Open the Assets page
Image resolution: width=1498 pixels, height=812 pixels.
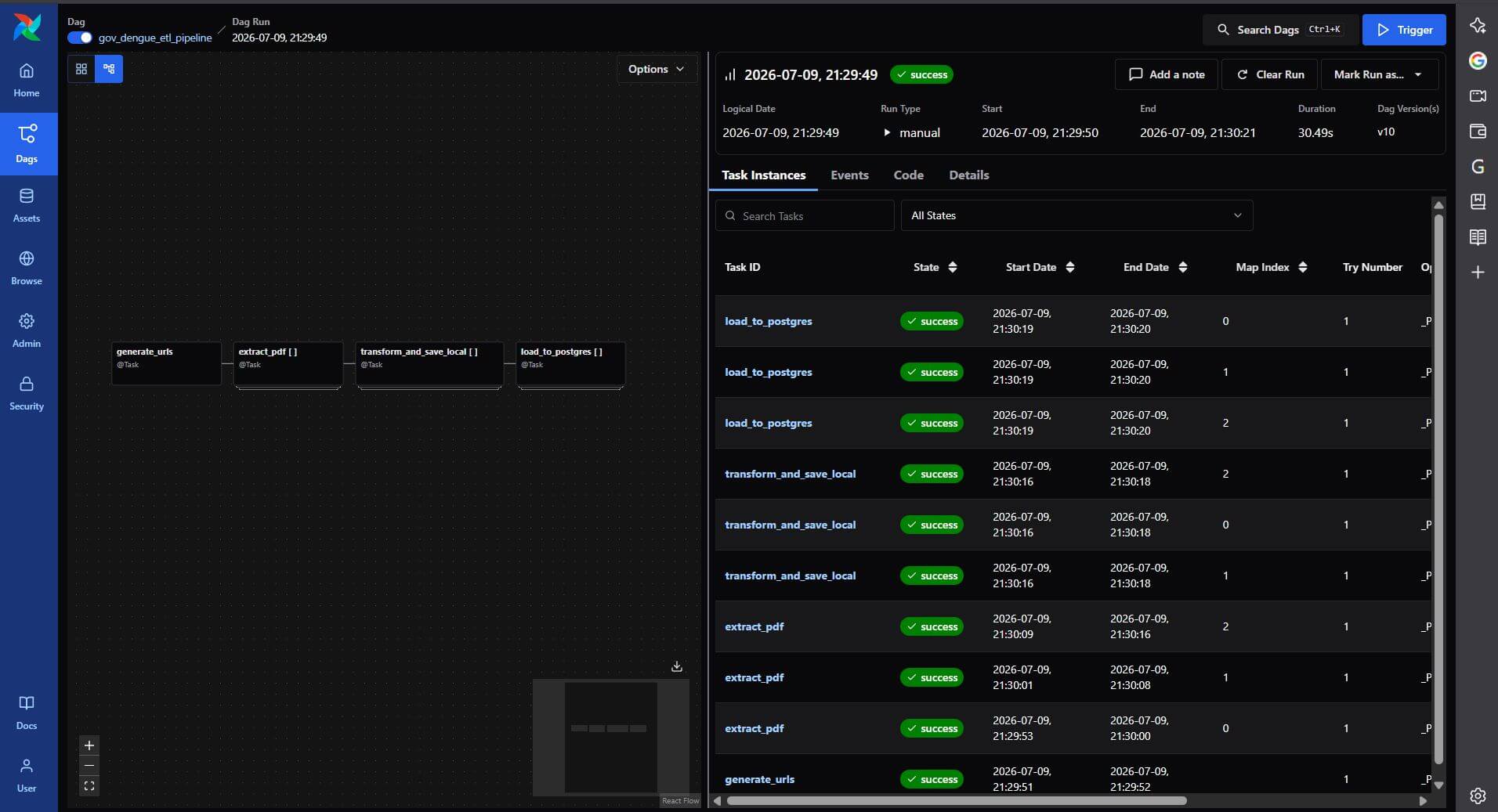[27, 205]
